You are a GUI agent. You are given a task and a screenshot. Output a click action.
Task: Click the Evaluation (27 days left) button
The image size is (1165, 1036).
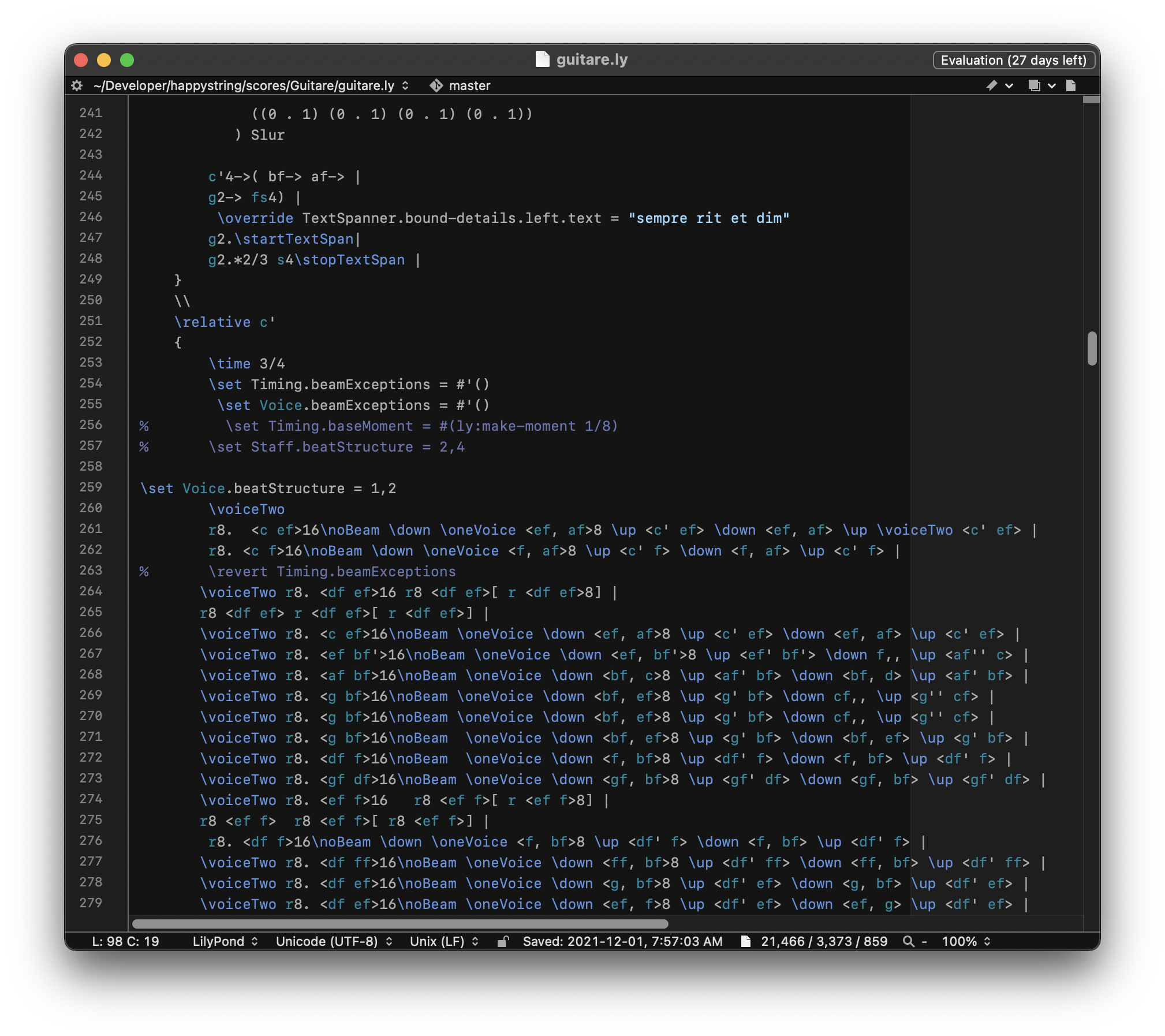pos(1013,59)
